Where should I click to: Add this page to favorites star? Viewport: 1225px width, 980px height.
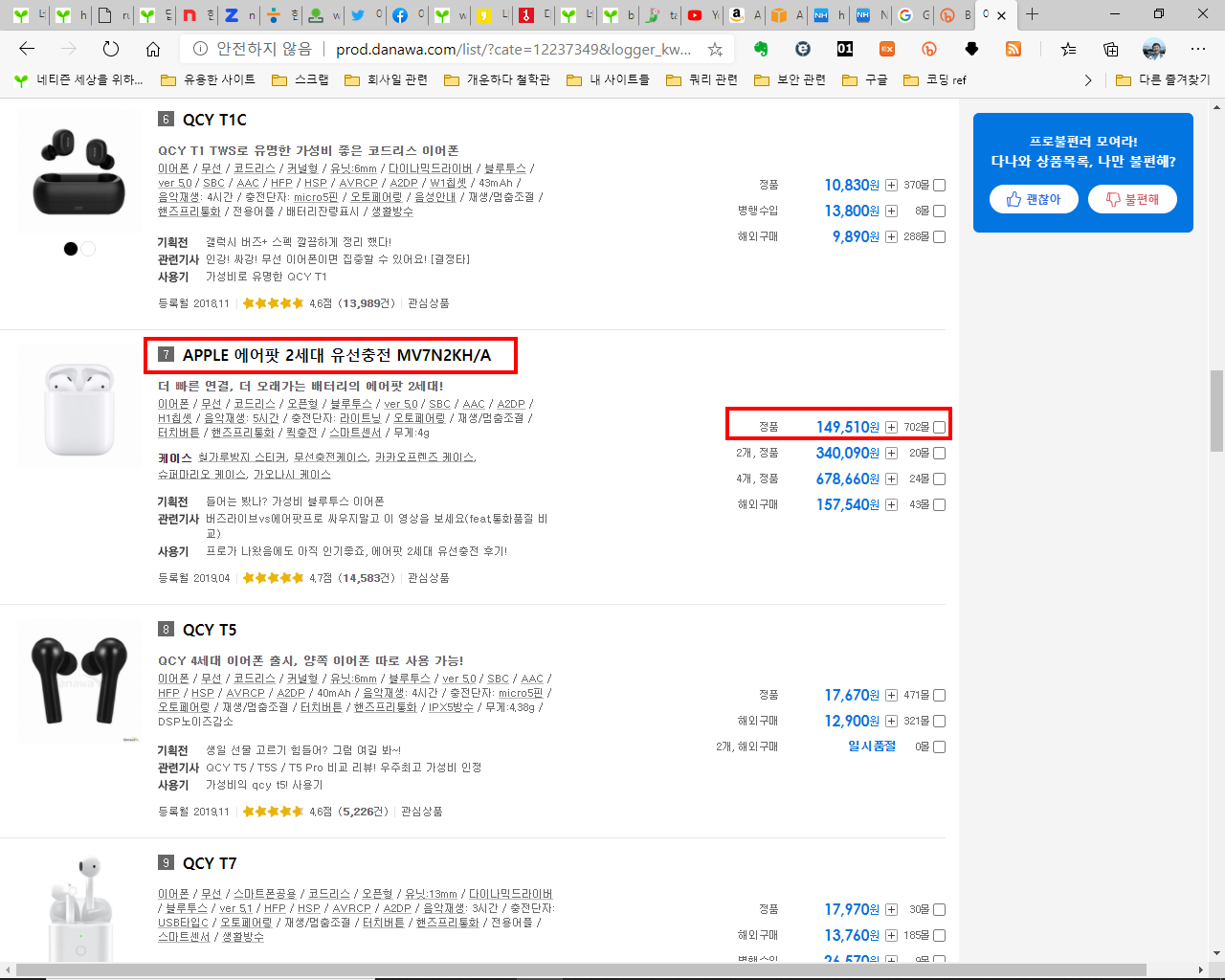pyautogui.click(x=715, y=49)
